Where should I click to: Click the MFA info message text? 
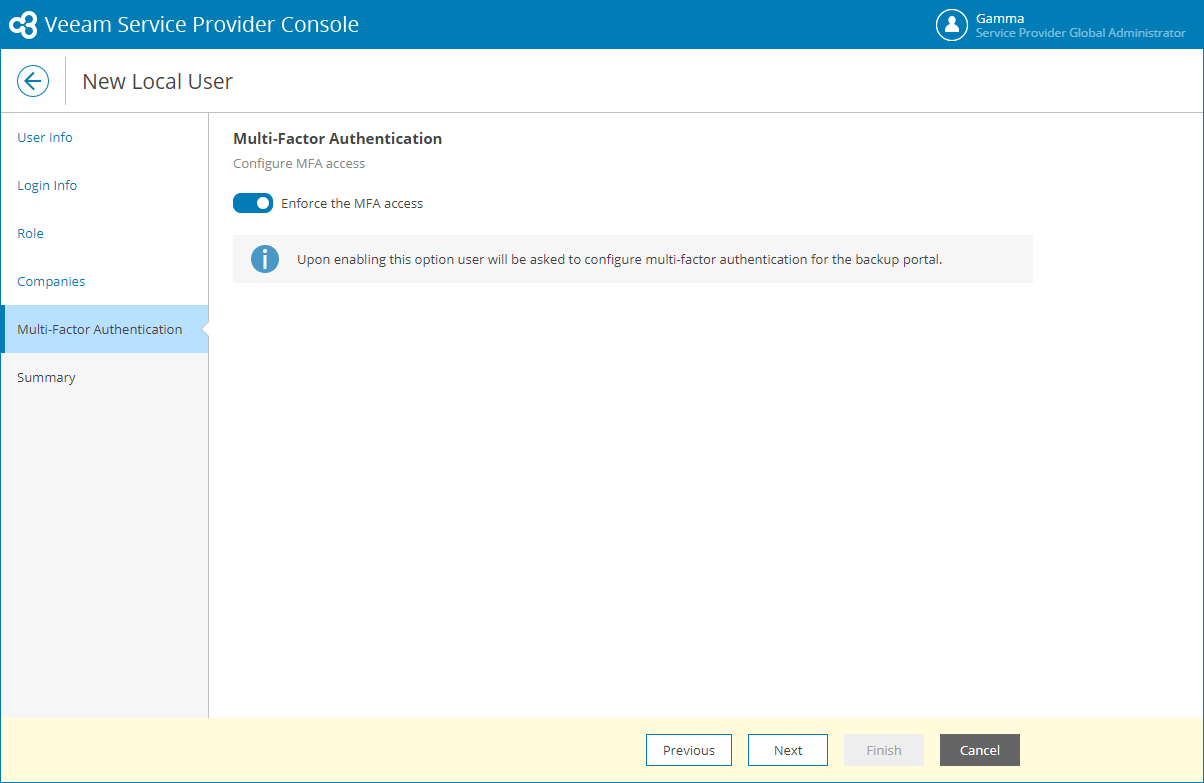coord(620,259)
